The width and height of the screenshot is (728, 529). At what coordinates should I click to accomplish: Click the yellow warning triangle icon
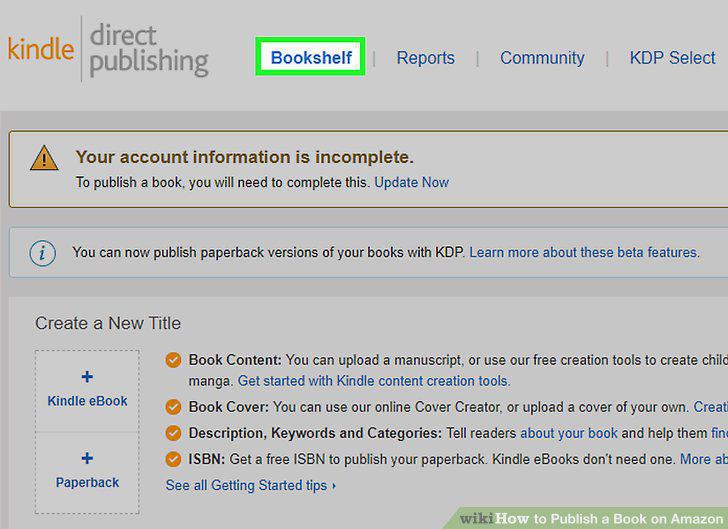[44, 158]
